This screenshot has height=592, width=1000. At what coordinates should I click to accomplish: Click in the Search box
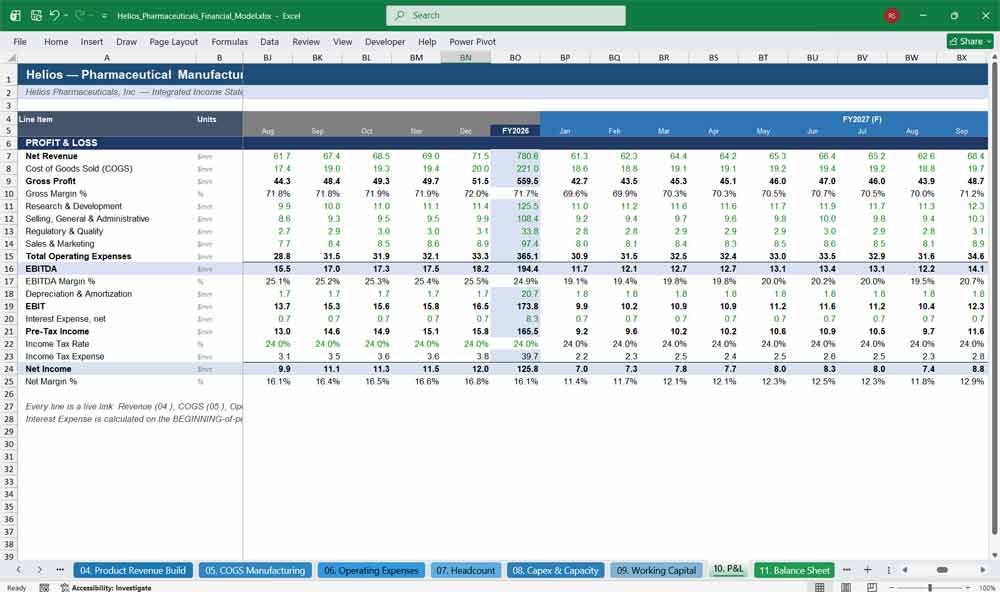[506, 15]
